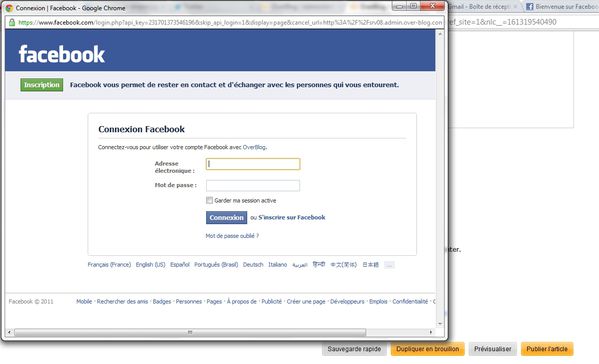Viewport: 599px width, 364px height.
Task: Select Français (France) language
Action: pyautogui.click(x=109, y=264)
